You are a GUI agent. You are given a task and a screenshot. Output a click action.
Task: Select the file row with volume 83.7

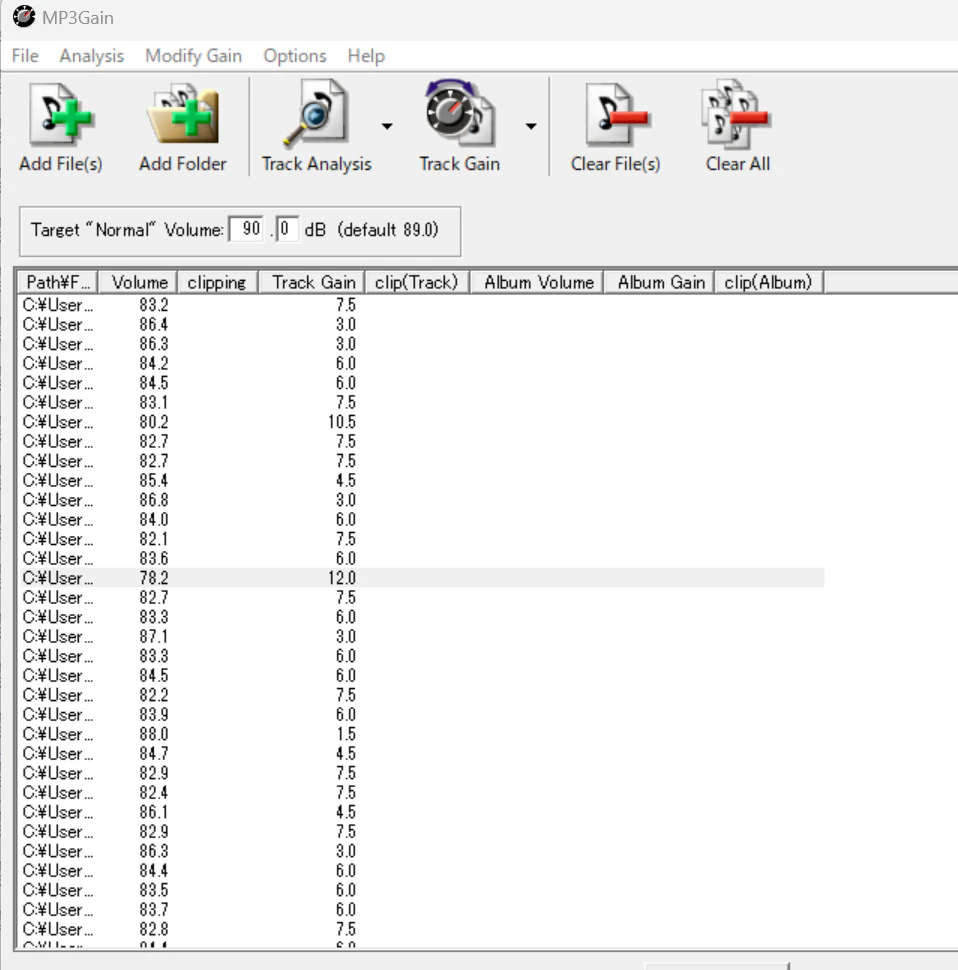click(x=422, y=909)
